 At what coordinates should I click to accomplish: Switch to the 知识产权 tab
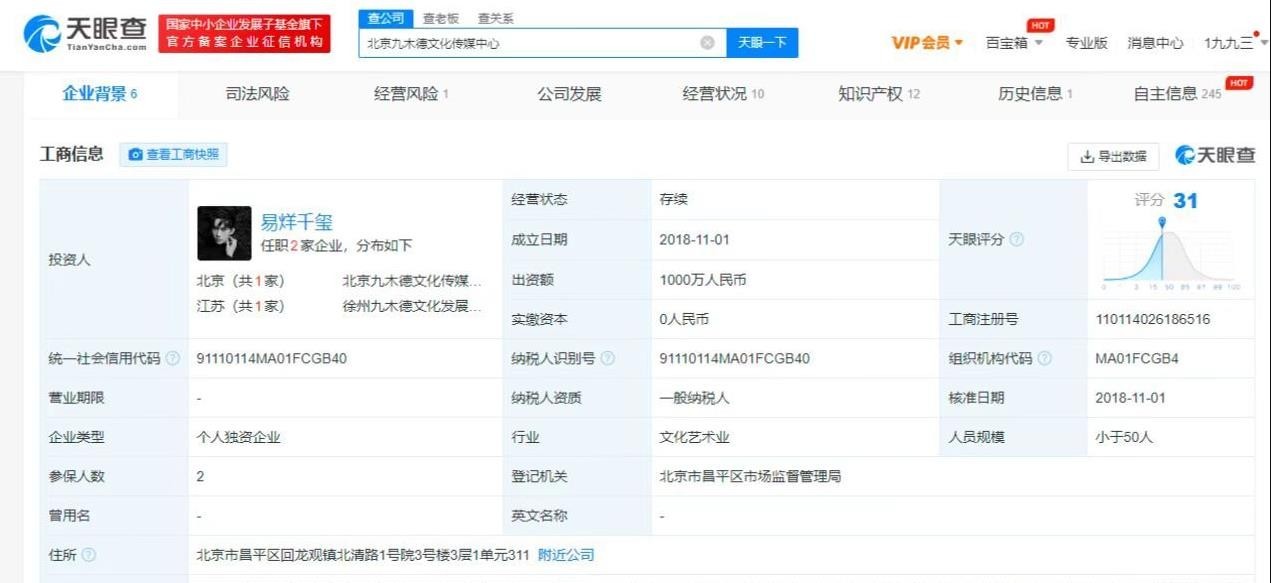(878, 94)
